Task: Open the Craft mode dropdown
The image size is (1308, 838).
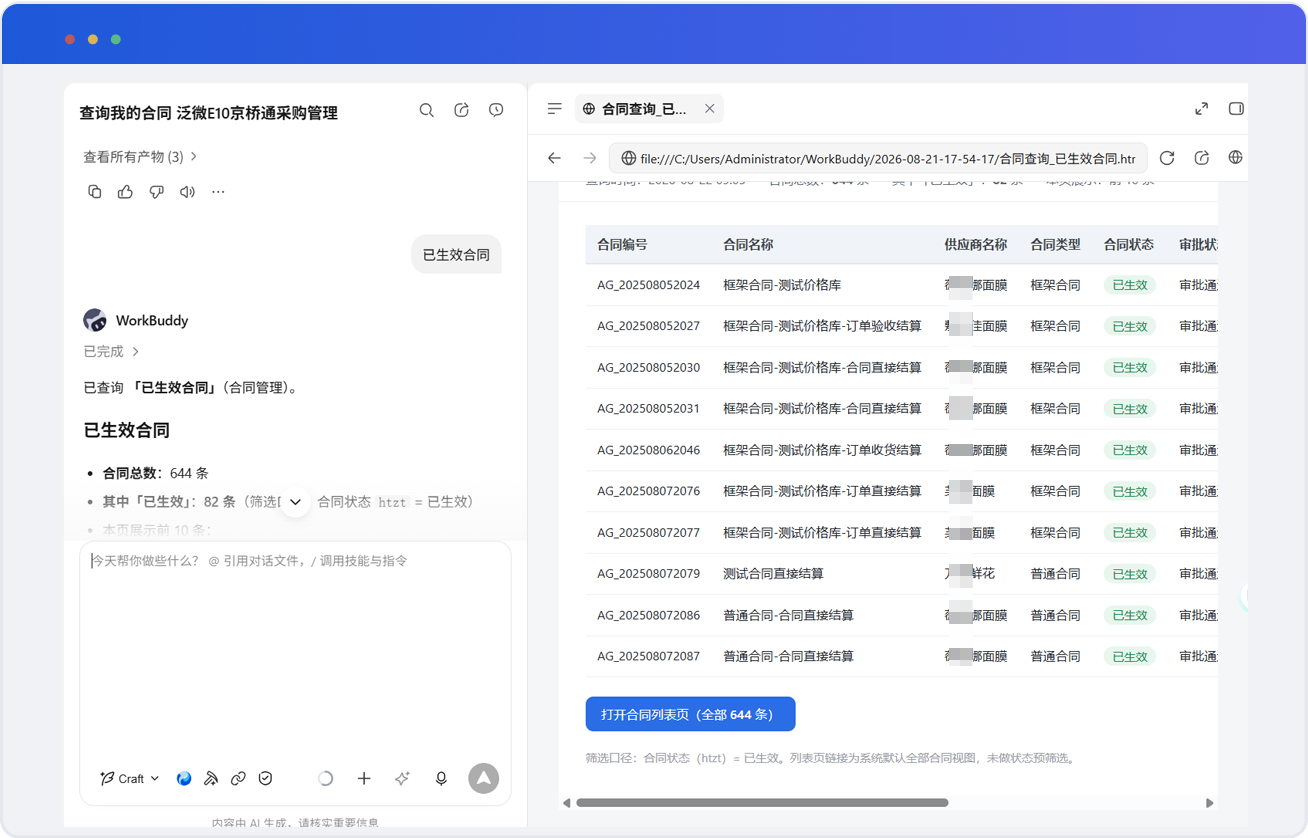Action: (130, 778)
